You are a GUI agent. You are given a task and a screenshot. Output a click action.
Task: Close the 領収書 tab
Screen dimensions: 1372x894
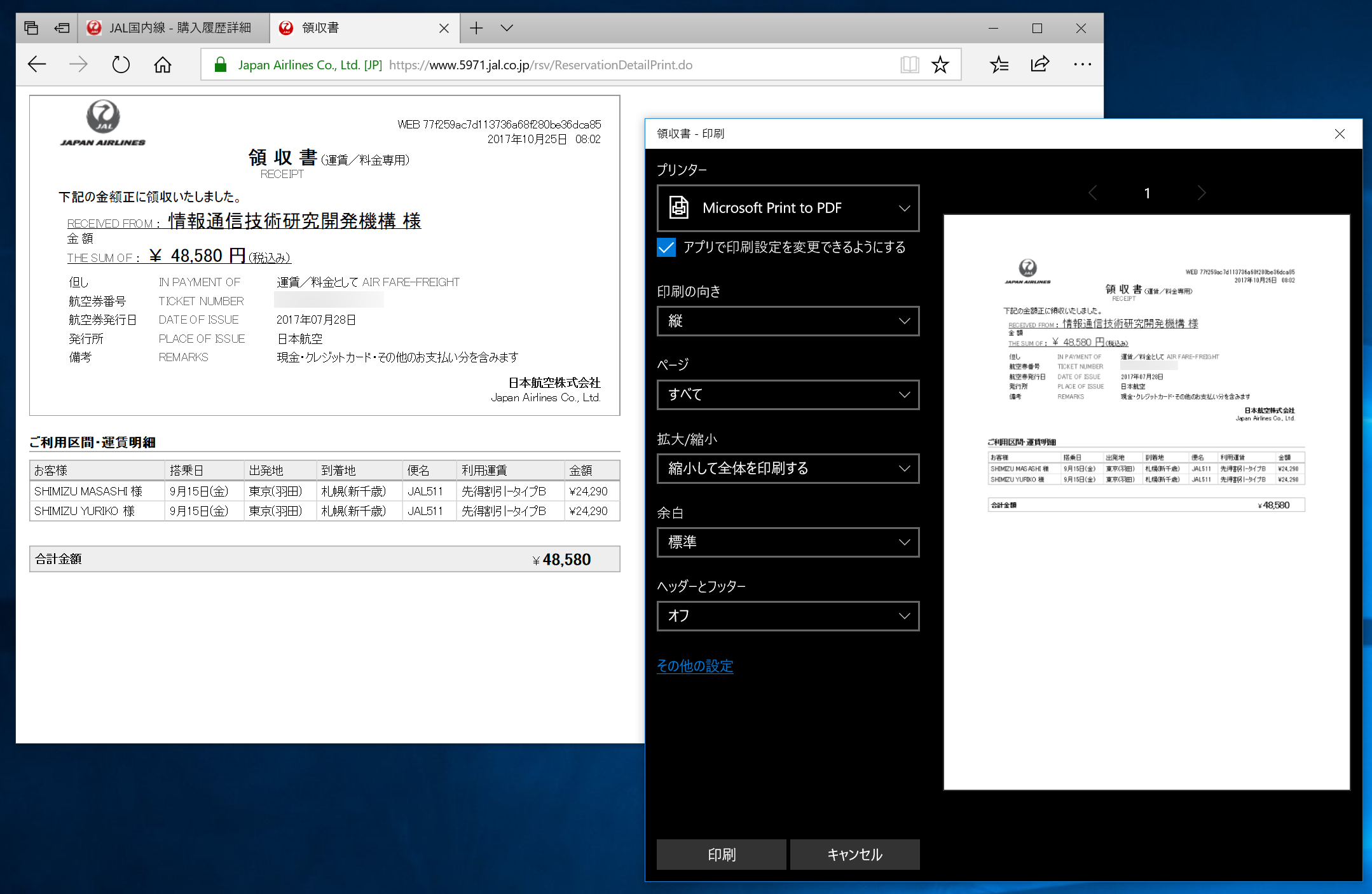tap(444, 28)
